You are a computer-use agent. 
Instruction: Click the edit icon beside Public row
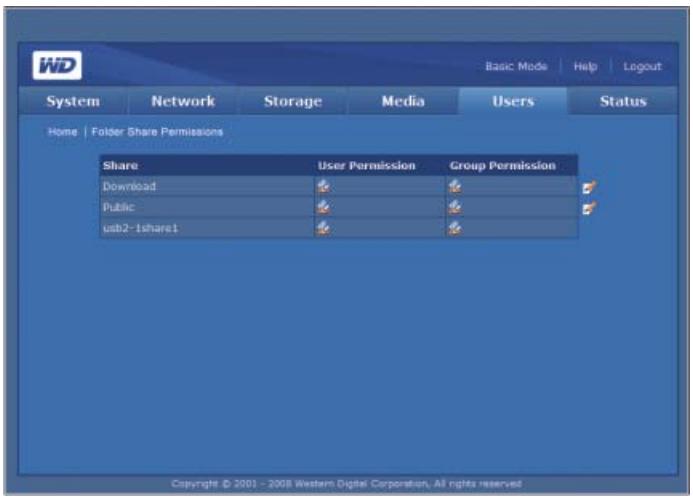(x=590, y=208)
